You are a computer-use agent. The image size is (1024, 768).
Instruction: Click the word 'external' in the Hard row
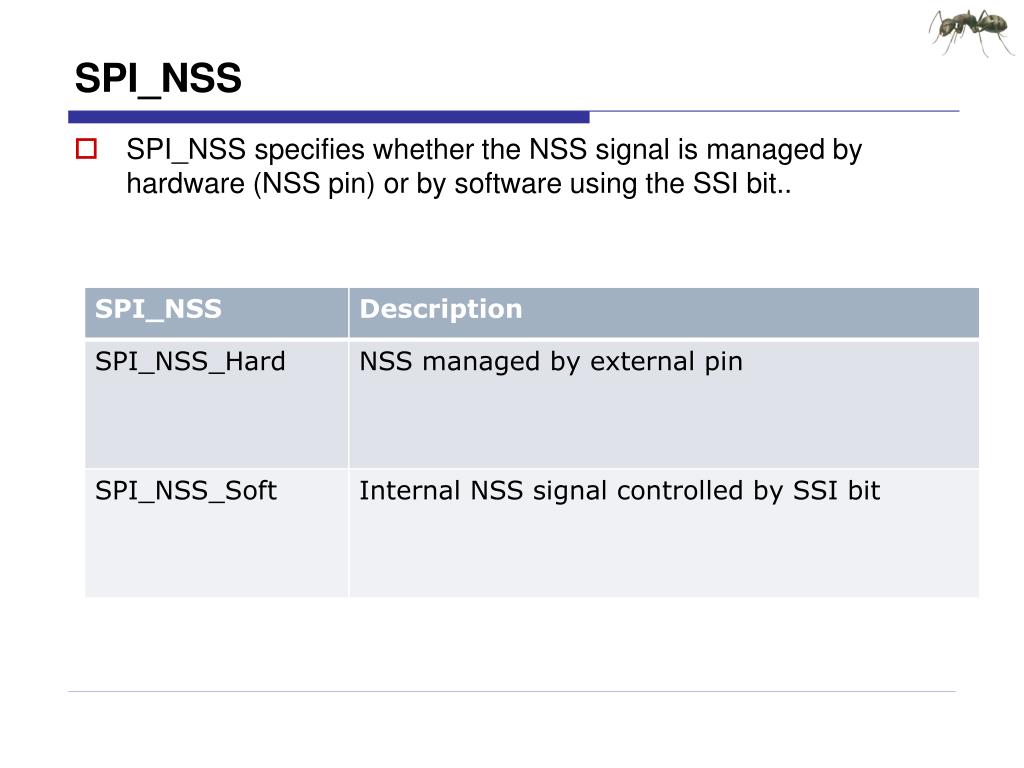642,362
